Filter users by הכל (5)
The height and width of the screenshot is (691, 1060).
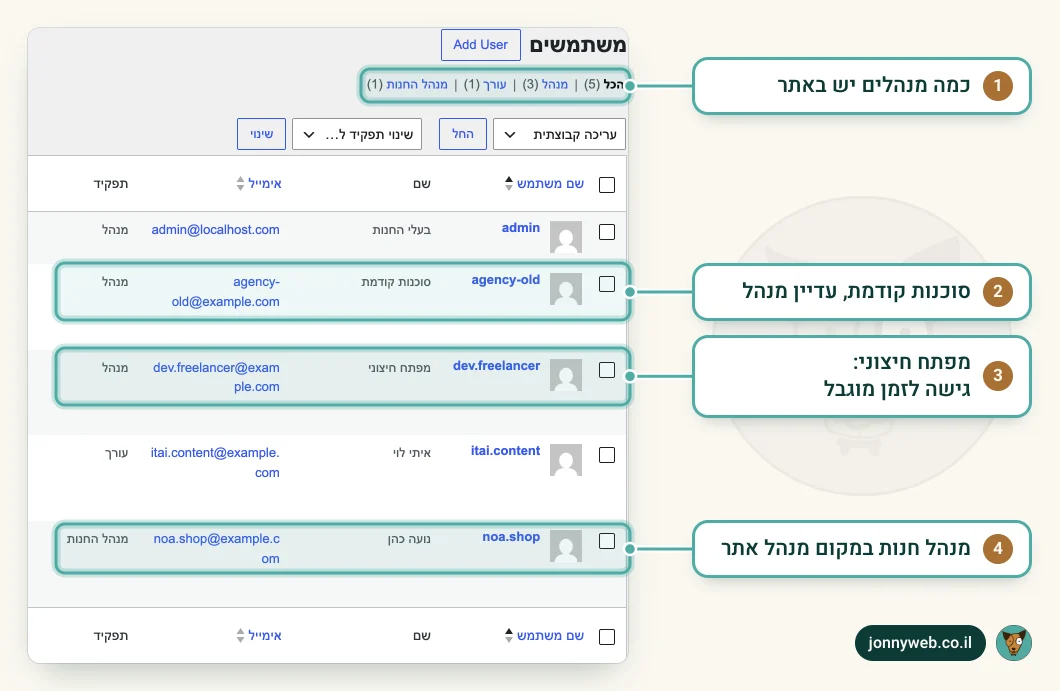click(604, 85)
